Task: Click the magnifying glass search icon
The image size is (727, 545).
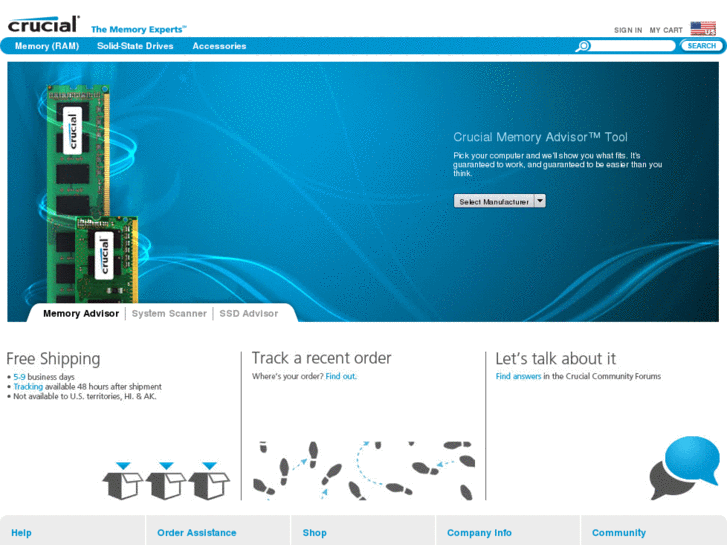Action: (x=583, y=46)
